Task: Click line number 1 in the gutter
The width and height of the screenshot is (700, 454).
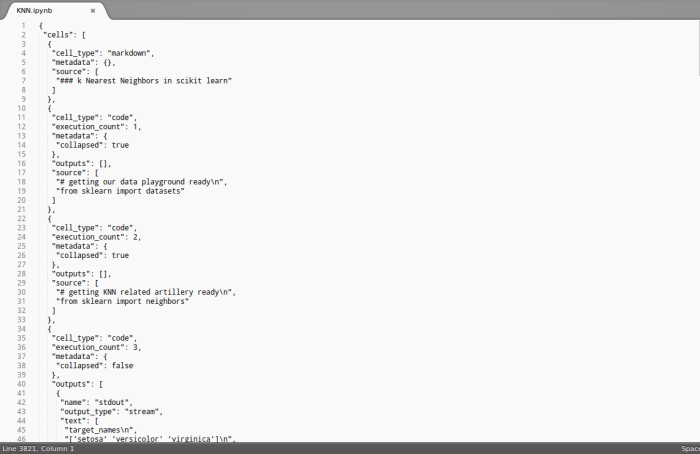Action: click(x=23, y=25)
